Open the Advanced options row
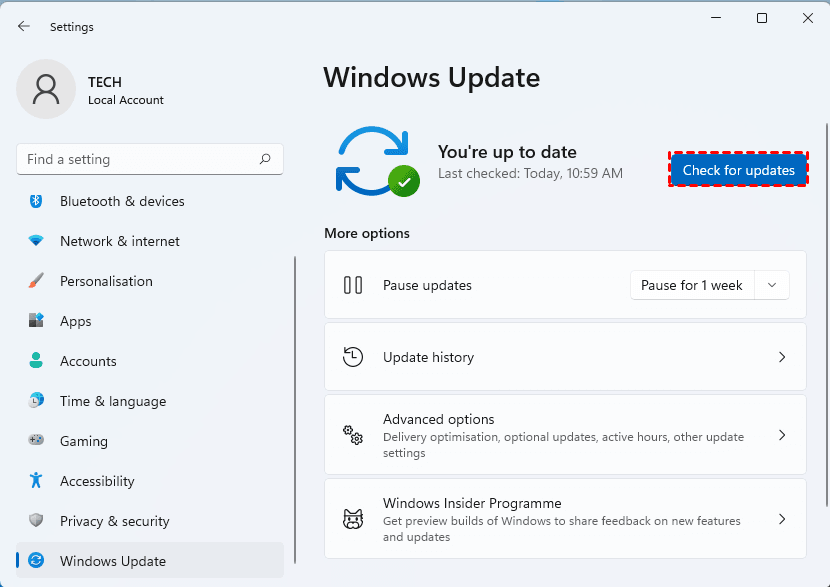This screenshot has width=830, height=587. [x=565, y=435]
